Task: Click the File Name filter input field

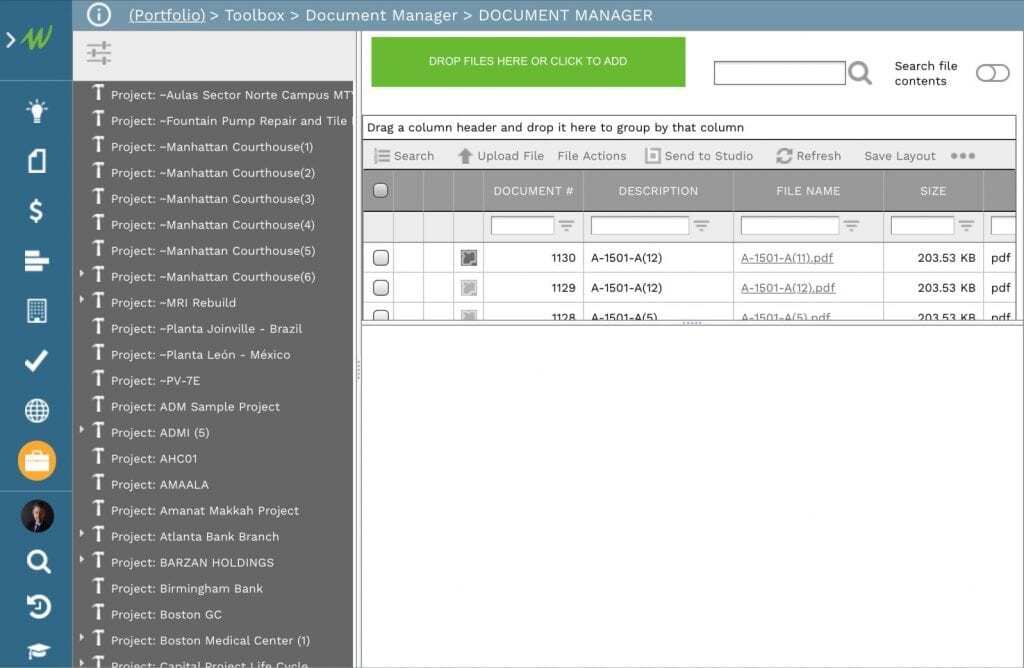Action: (x=790, y=226)
